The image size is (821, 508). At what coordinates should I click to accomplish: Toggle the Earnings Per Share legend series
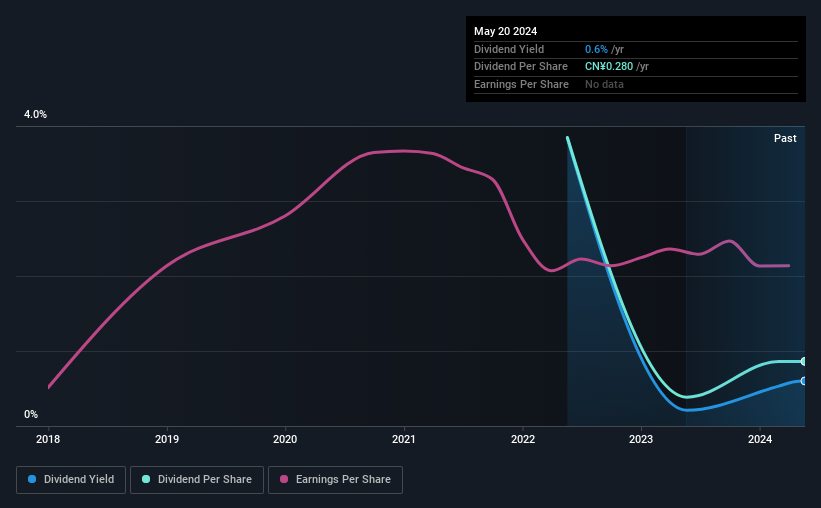[335, 480]
